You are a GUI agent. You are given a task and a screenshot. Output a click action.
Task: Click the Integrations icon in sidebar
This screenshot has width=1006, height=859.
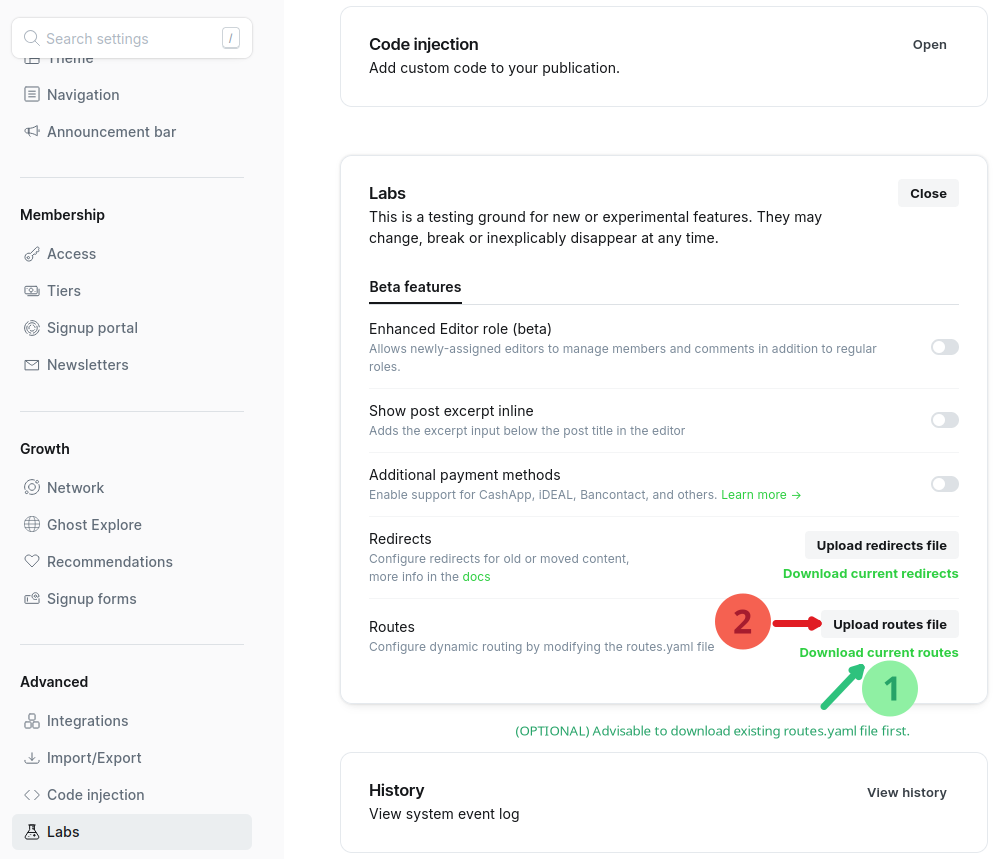pyautogui.click(x=32, y=721)
